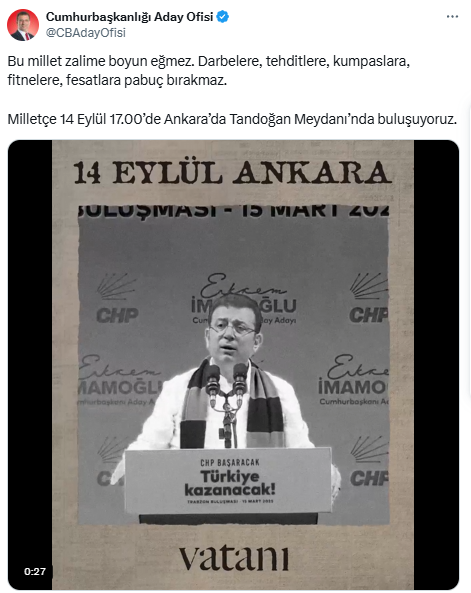
Task: Click the blue verified badge
Action: (222, 17)
